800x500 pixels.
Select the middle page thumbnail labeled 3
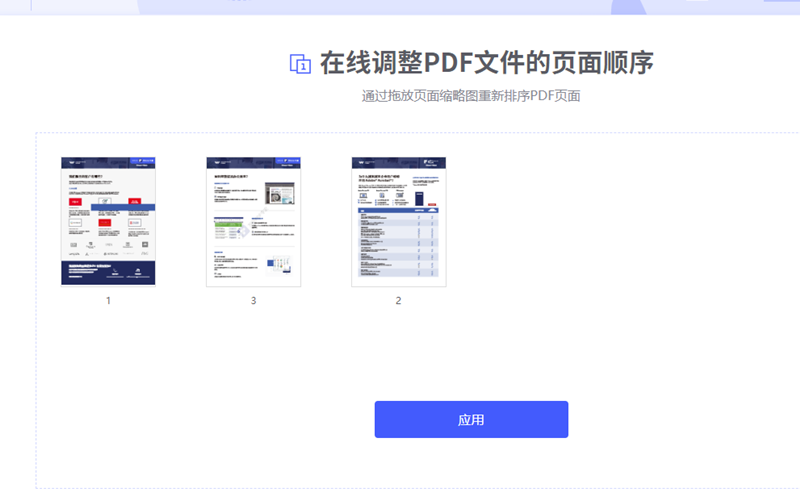[253, 221]
